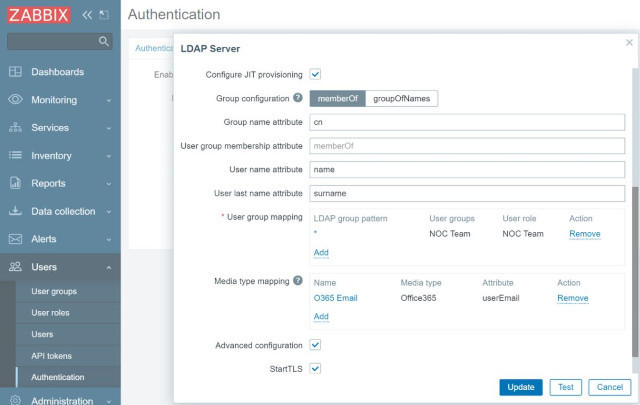640x405 pixels.
Task: Expand the Data collection menu chevron
Action: point(109,211)
